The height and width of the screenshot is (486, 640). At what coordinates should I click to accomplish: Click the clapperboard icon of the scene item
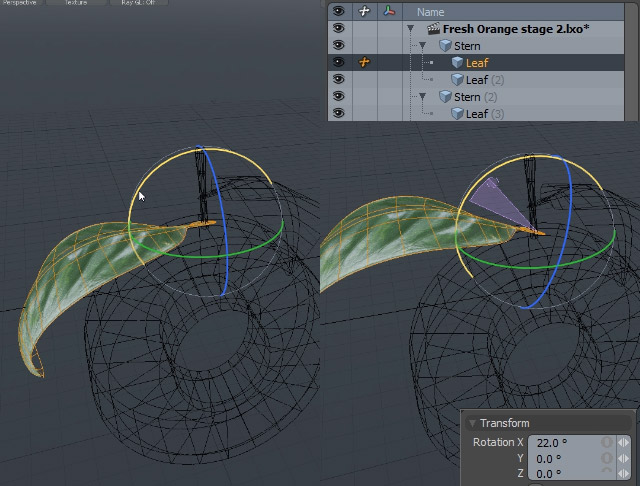433,29
